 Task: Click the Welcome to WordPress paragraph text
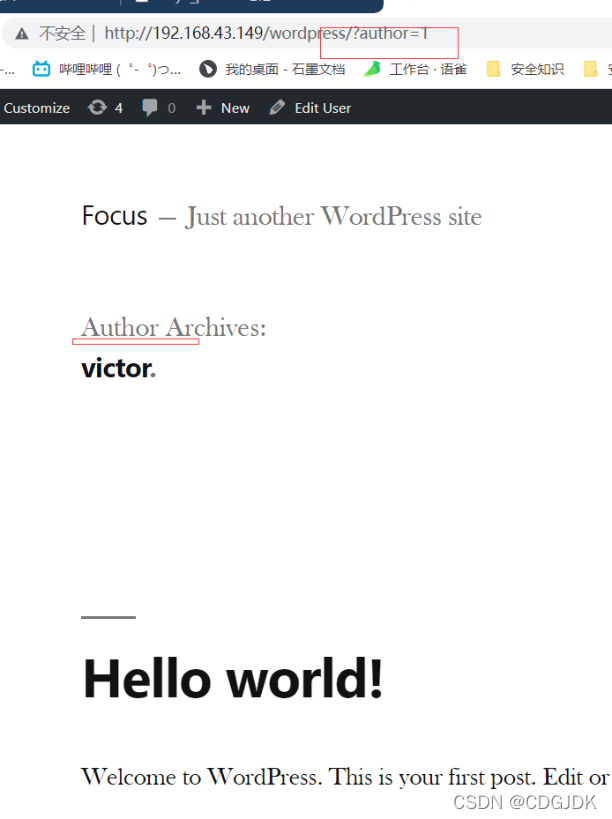[x=346, y=777]
